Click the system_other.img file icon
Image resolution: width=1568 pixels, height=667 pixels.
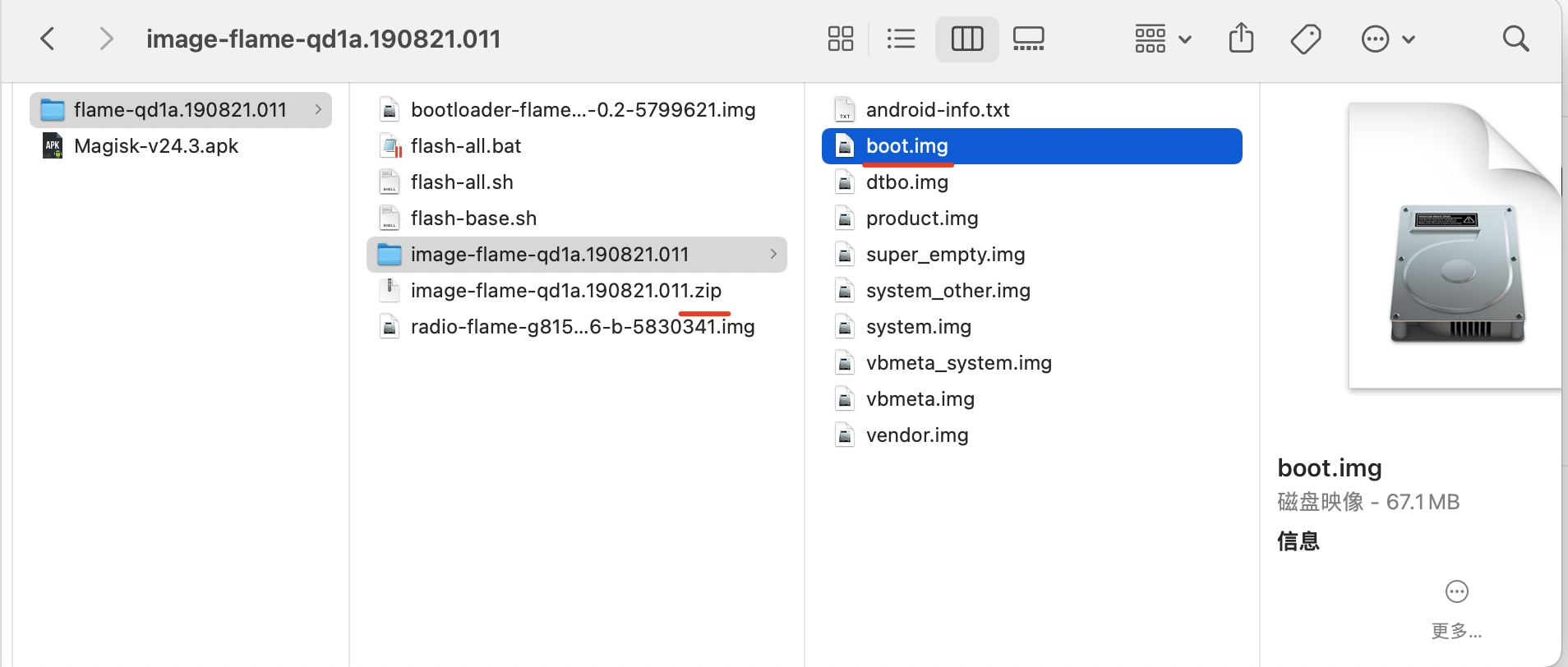(x=845, y=291)
